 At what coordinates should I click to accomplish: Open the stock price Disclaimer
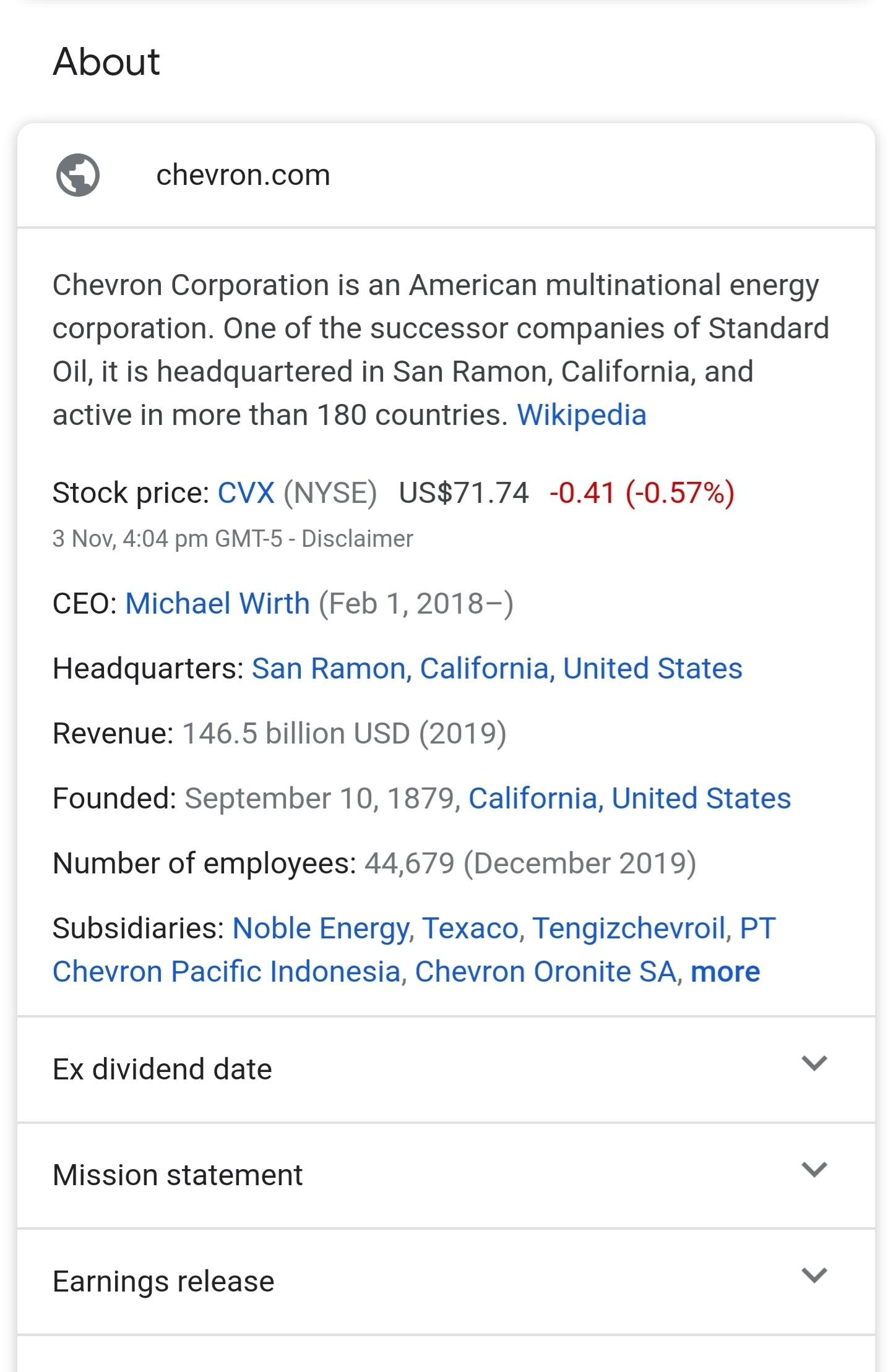pyautogui.click(x=358, y=539)
